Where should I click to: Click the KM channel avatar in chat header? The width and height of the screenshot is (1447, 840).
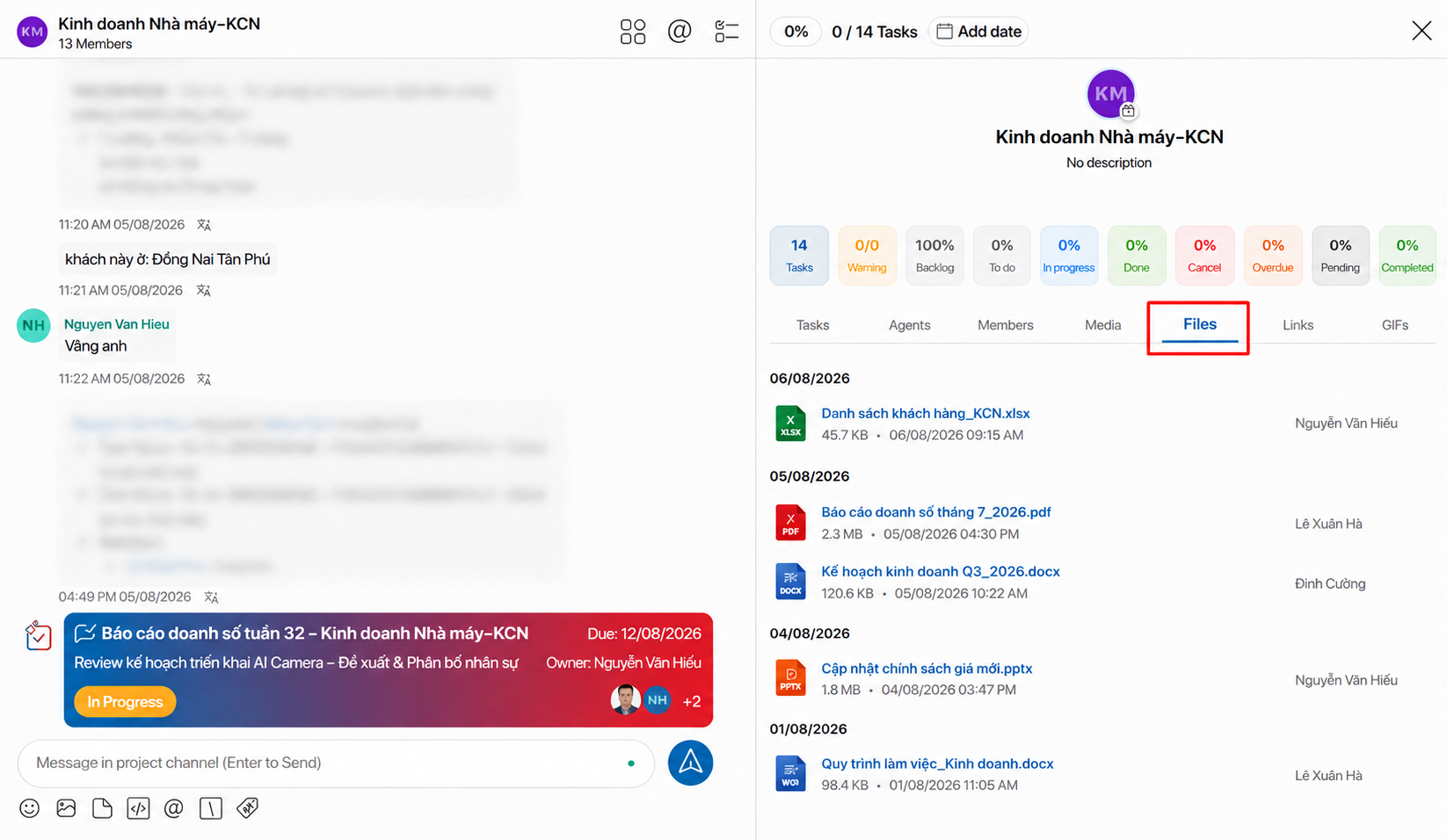[33, 32]
